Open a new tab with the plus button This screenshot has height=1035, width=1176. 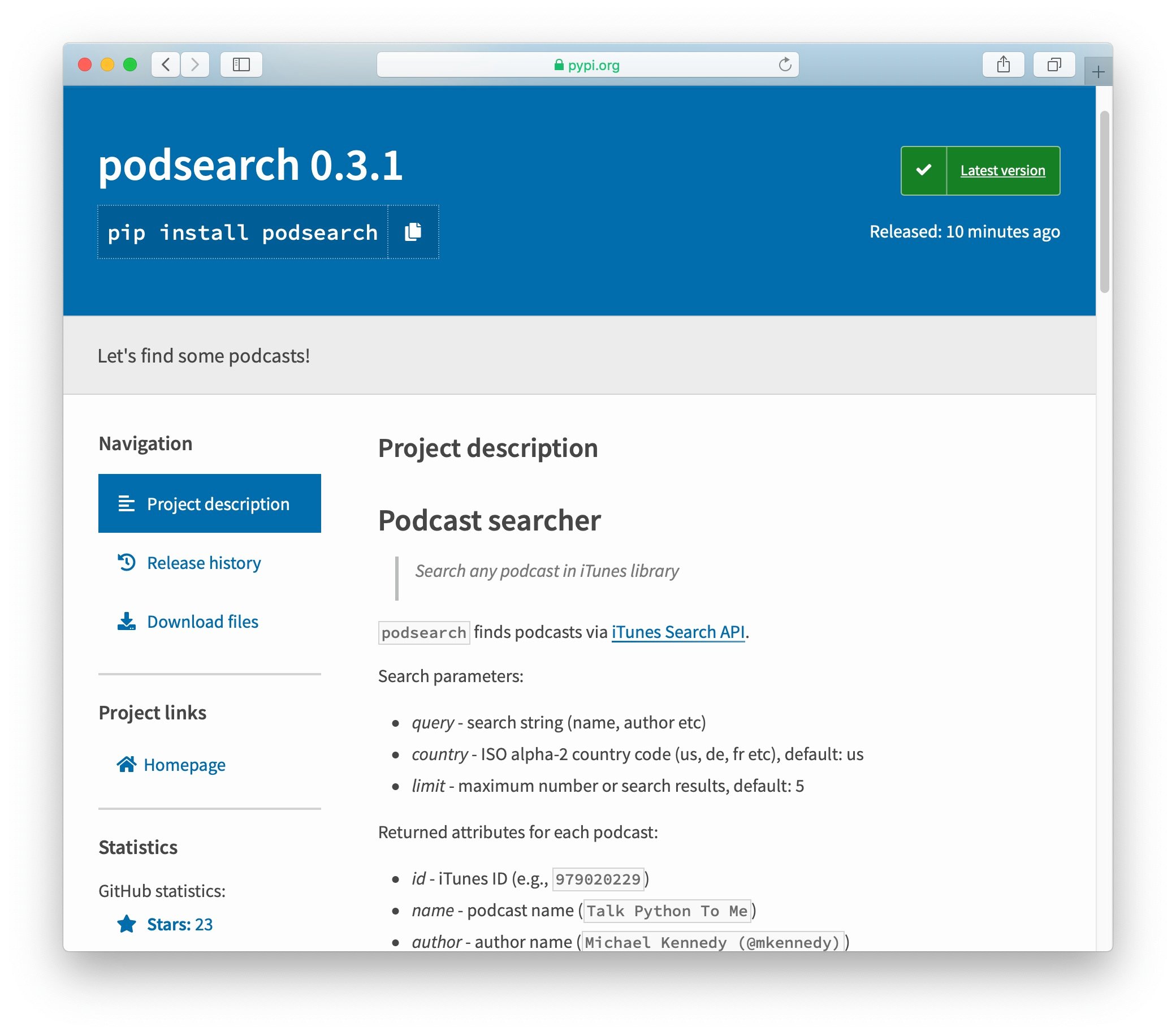pos(1098,71)
